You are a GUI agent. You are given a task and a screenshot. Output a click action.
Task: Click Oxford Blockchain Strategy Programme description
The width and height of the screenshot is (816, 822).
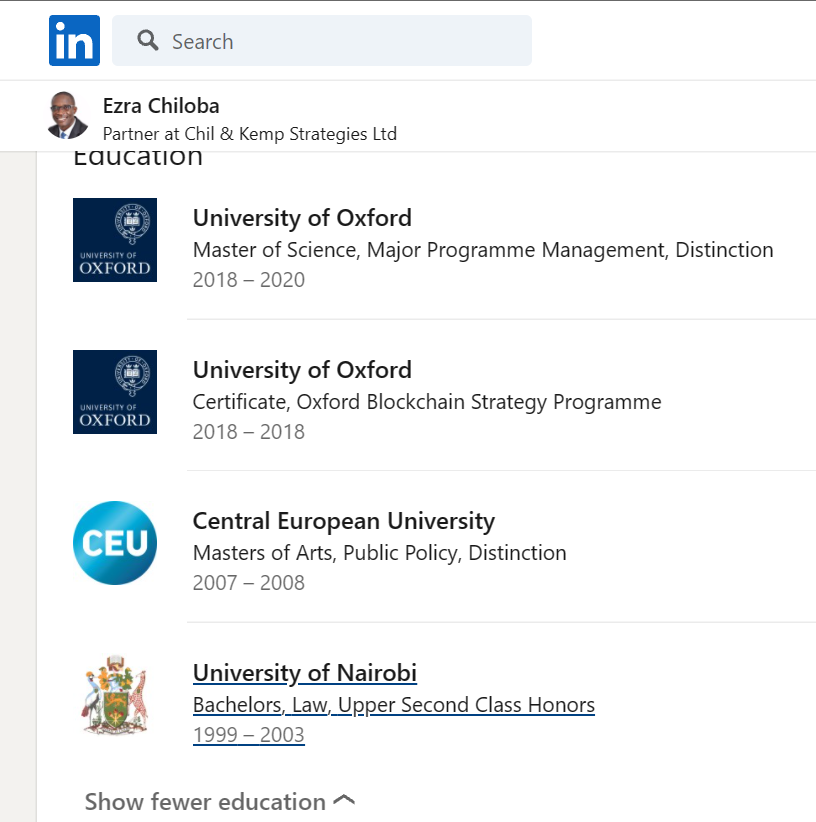(x=427, y=402)
